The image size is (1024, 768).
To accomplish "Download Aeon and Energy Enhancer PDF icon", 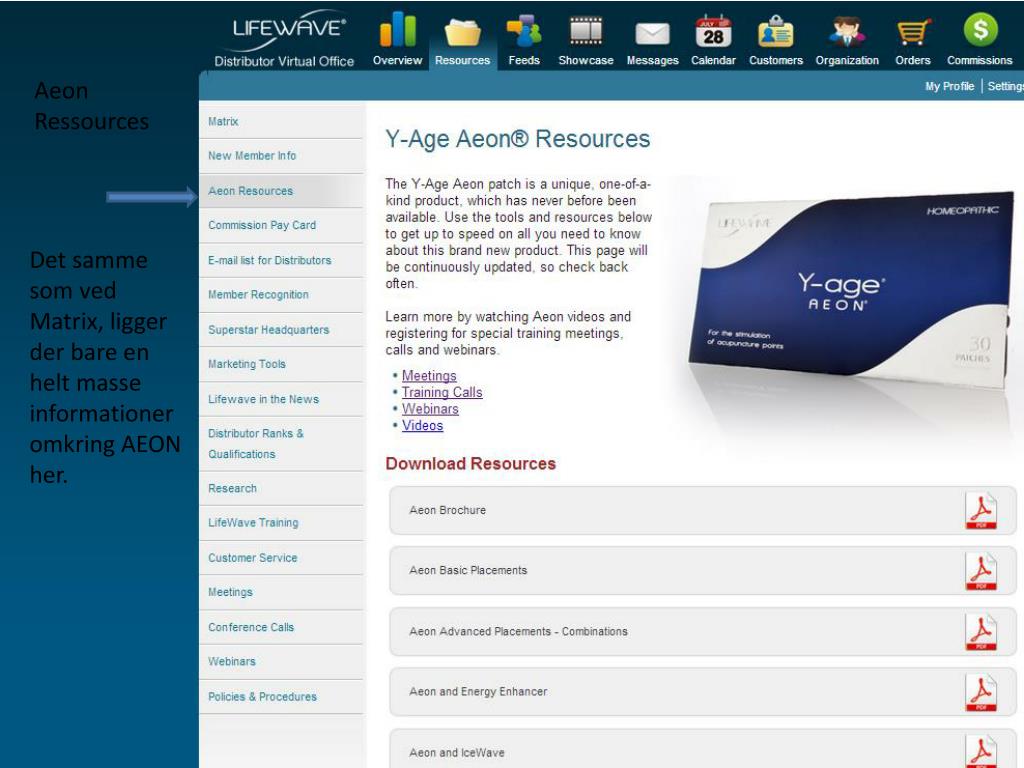I will coord(981,693).
